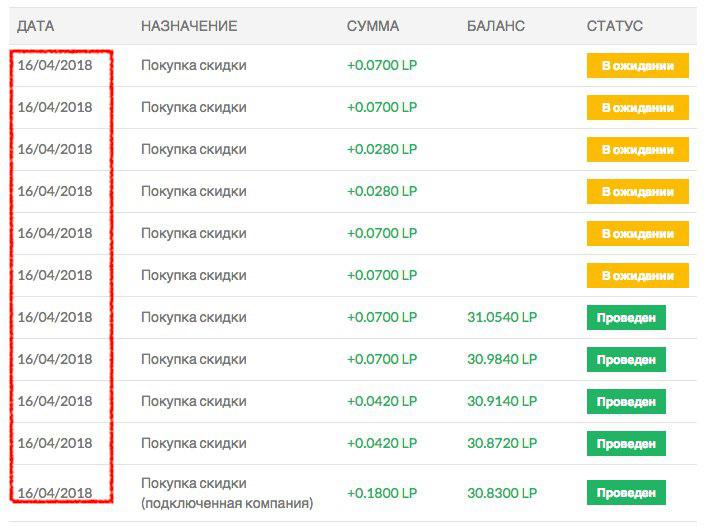727x526 pixels.
Task: Click the 31.0540 LP balance value
Action: pyautogui.click(x=502, y=317)
